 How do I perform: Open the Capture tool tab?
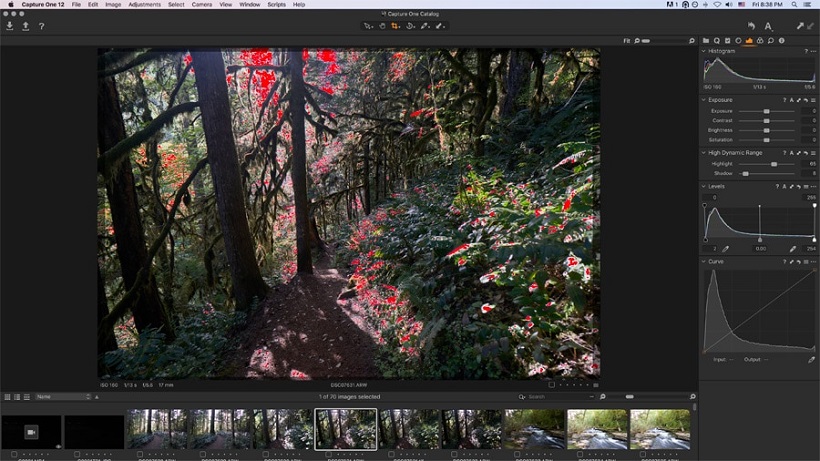(x=716, y=40)
